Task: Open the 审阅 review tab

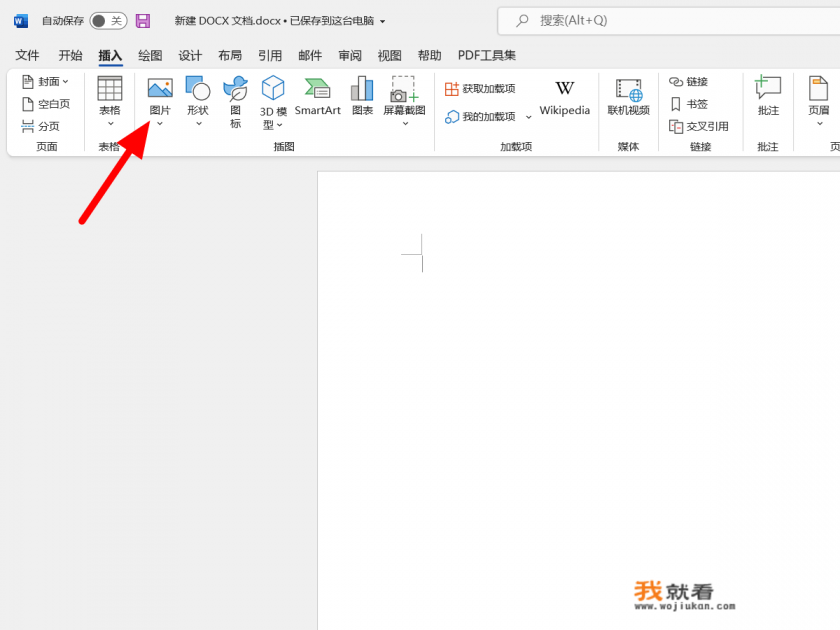Action: (349, 55)
